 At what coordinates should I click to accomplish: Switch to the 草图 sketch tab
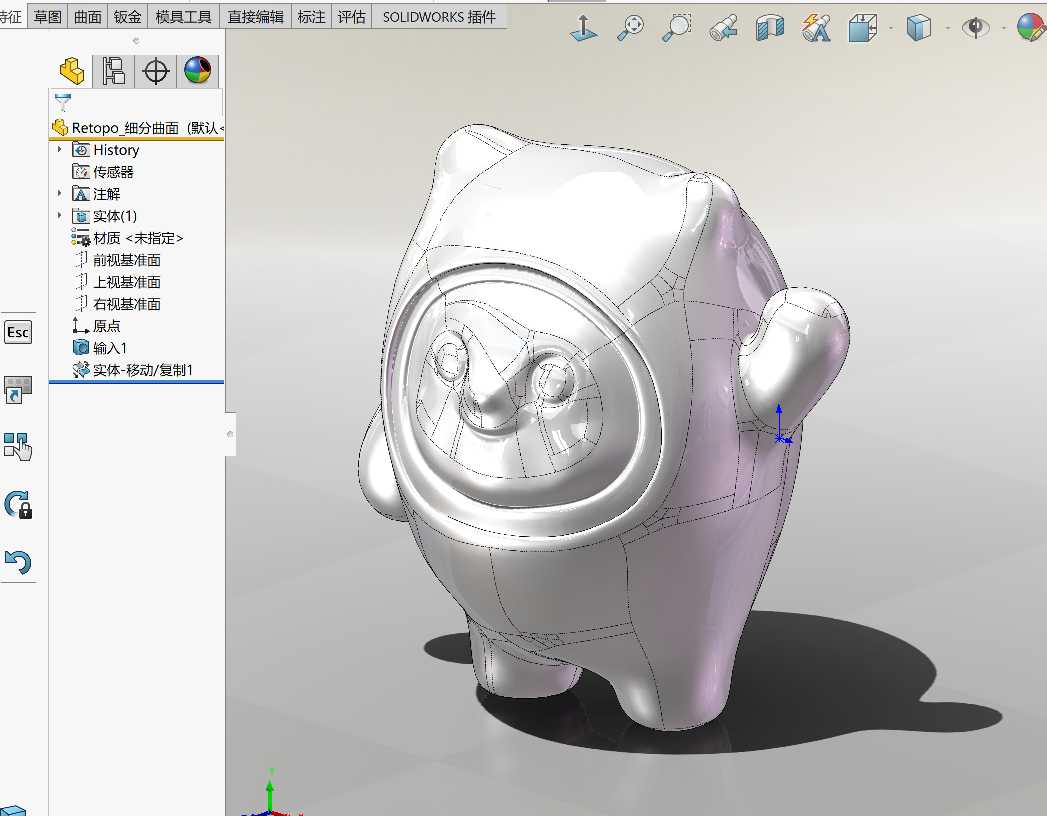[x=47, y=16]
